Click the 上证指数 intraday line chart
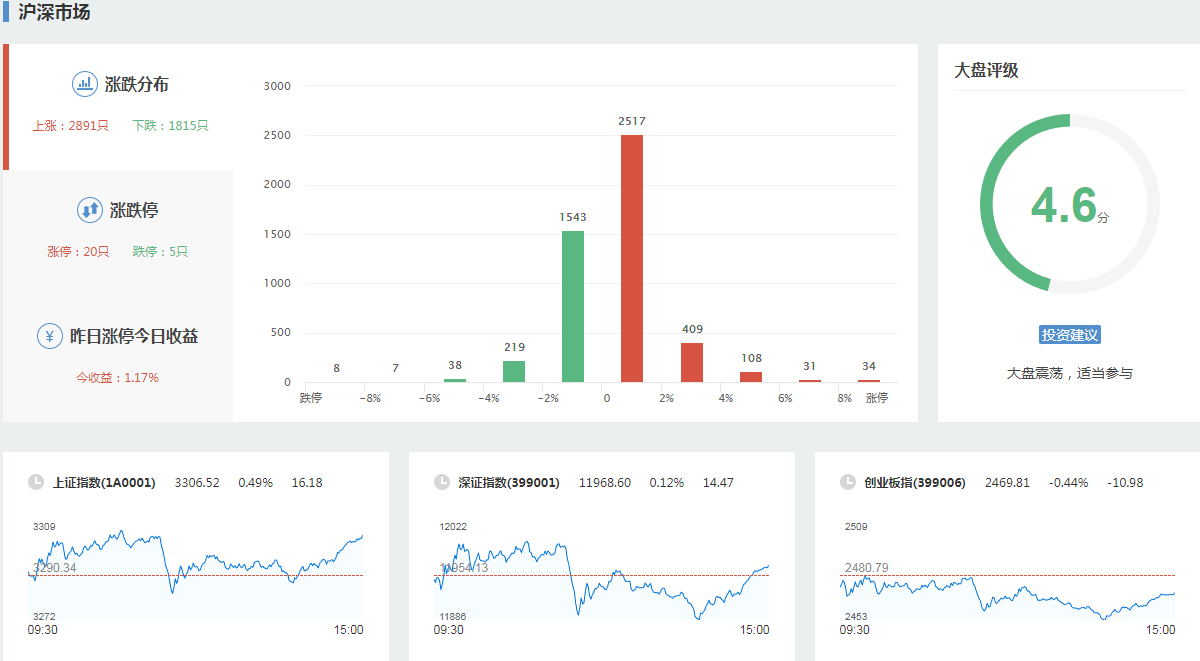The width and height of the screenshot is (1200, 661). pos(196,573)
